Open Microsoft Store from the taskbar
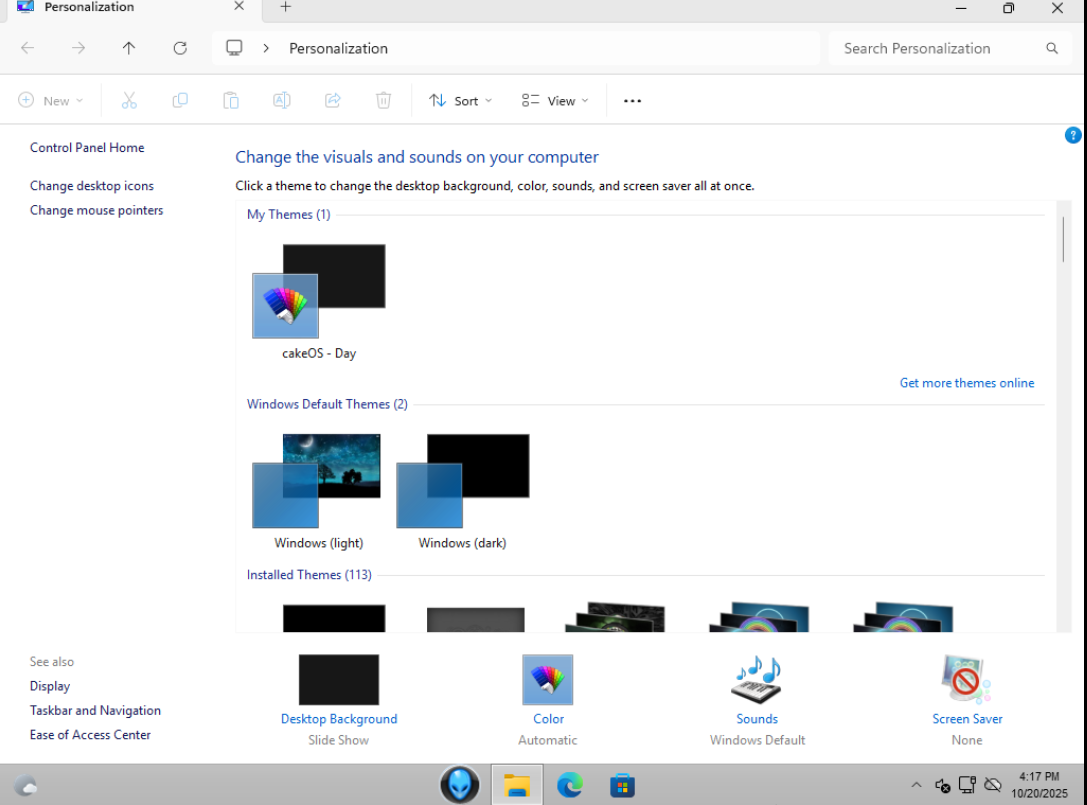The image size is (1087, 805). point(622,785)
